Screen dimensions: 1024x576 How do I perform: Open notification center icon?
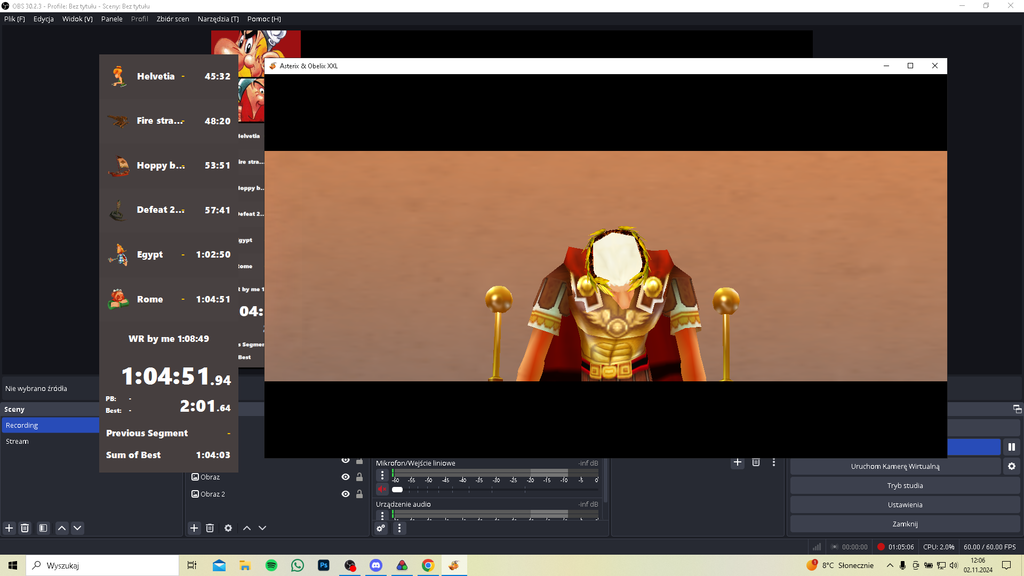point(1006,566)
